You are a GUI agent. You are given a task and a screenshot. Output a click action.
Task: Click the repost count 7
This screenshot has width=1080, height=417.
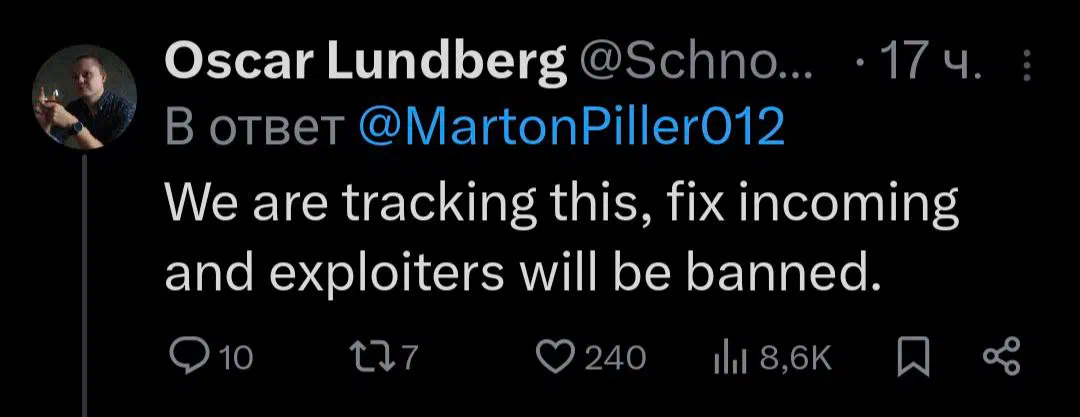point(410,359)
